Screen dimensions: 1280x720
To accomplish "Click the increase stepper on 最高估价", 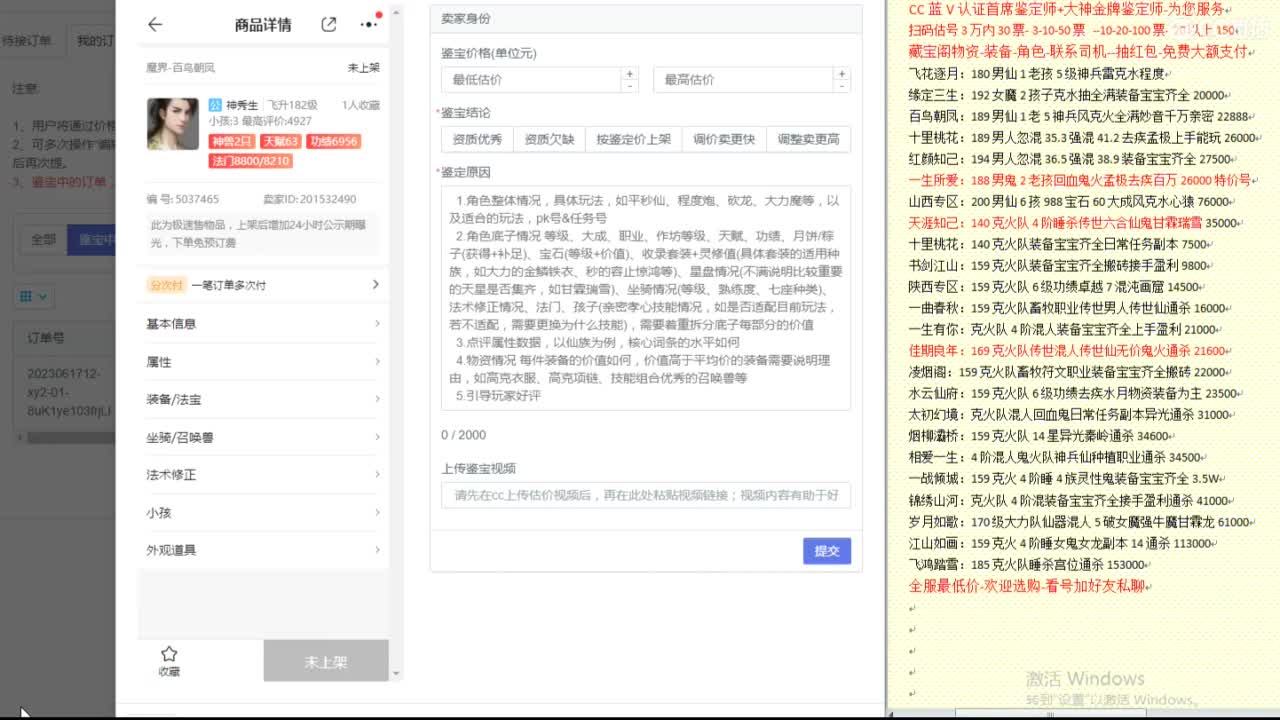I will (x=842, y=71).
